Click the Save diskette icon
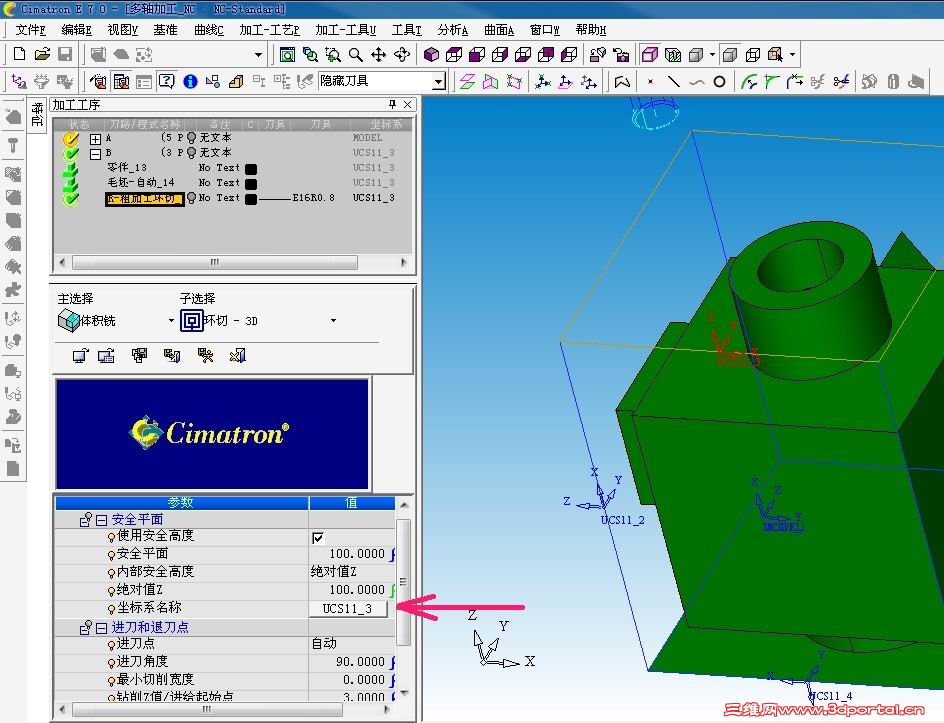 pos(65,54)
